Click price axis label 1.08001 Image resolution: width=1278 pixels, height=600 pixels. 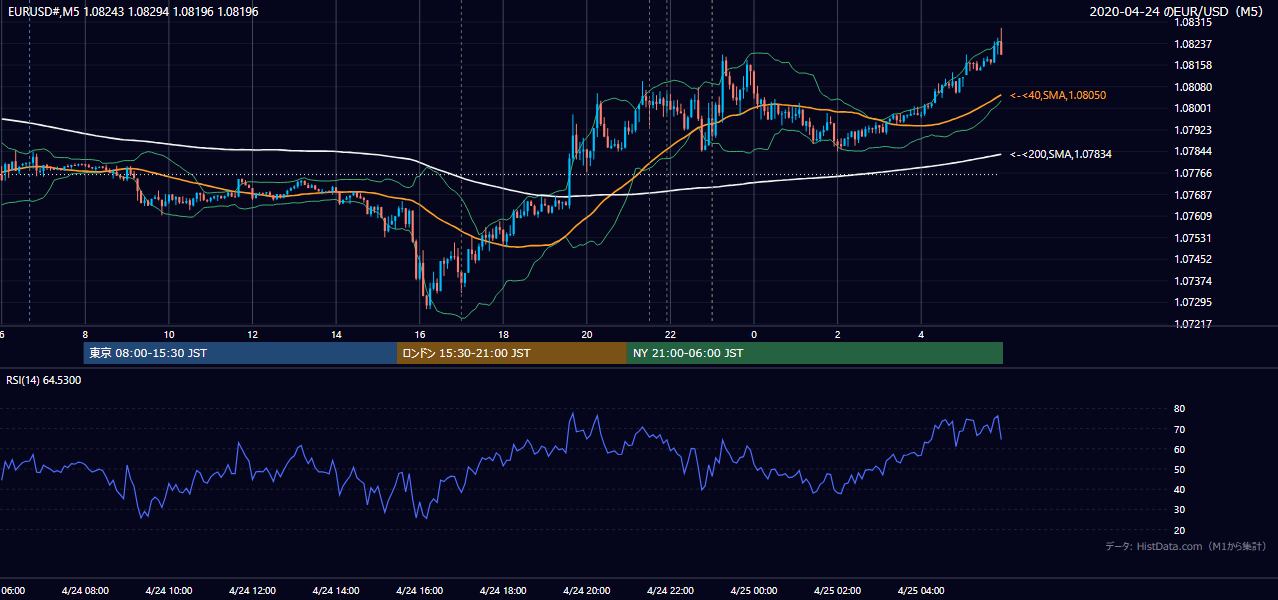pyautogui.click(x=1194, y=108)
